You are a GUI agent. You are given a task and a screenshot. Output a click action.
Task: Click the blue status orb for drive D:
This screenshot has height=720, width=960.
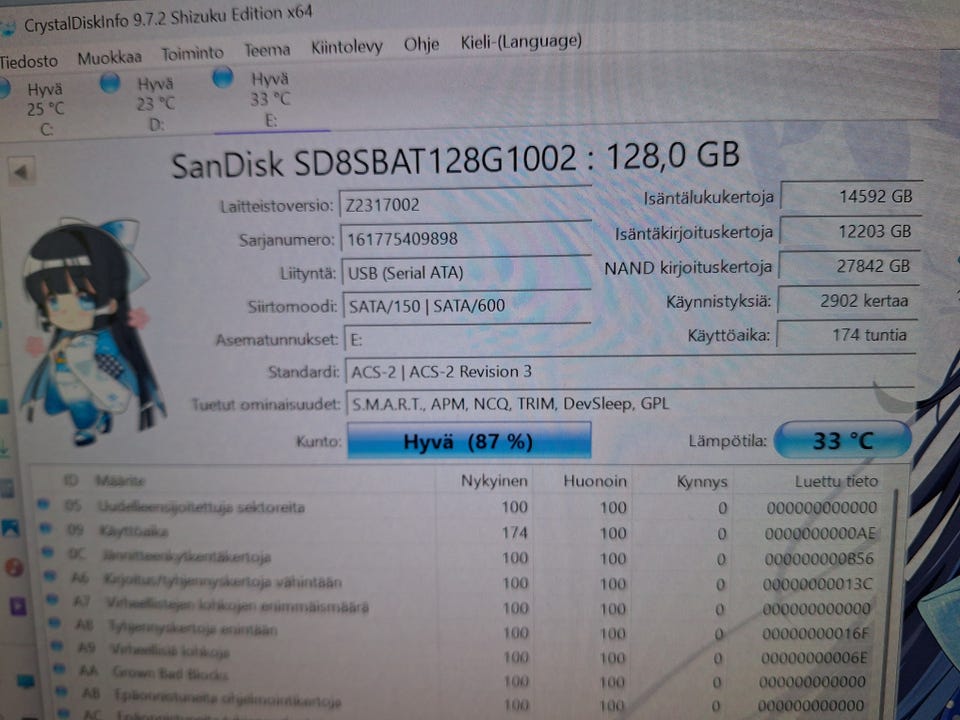pyautogui.click(x=110, y=82)
